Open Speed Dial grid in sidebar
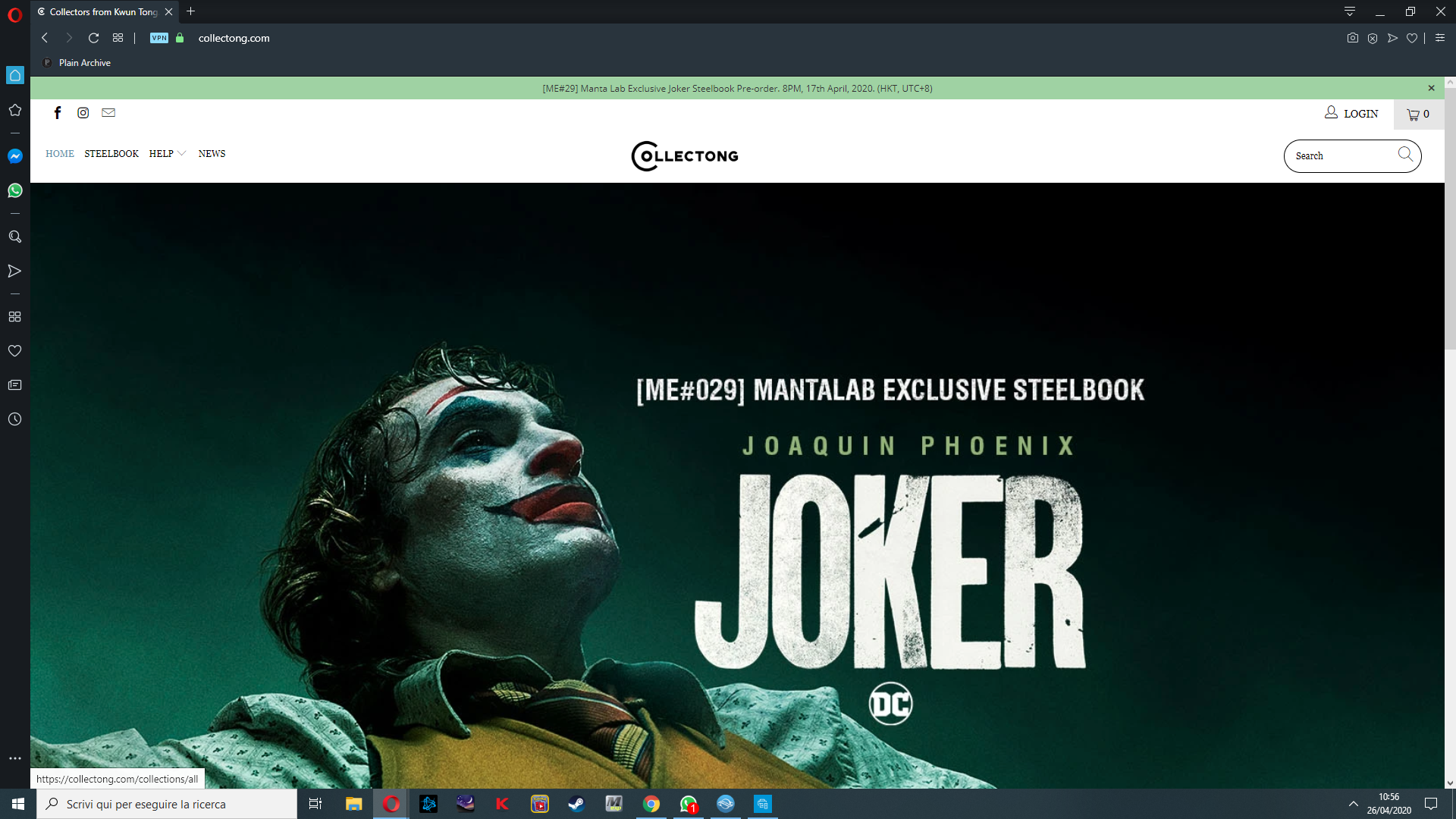The height and width of the screenshot is (819, 1456). point(14,317)
